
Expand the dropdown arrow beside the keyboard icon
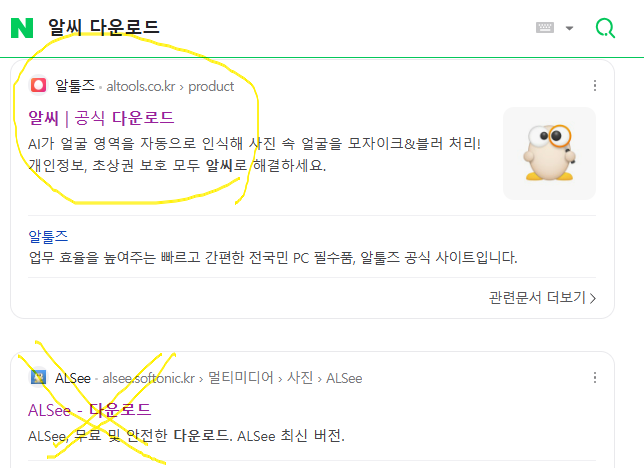569,28
